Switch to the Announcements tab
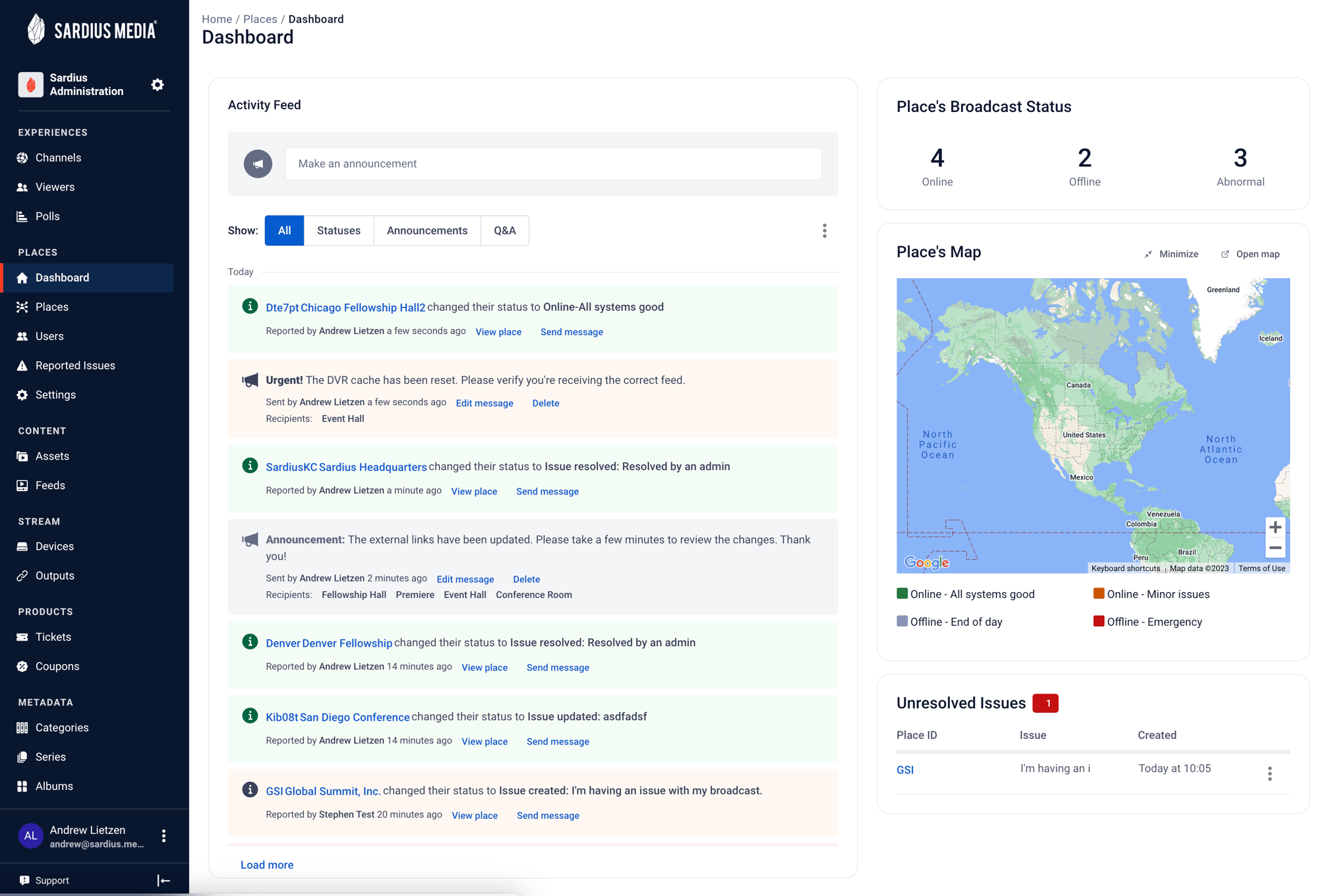 click(x=427, y=230)
